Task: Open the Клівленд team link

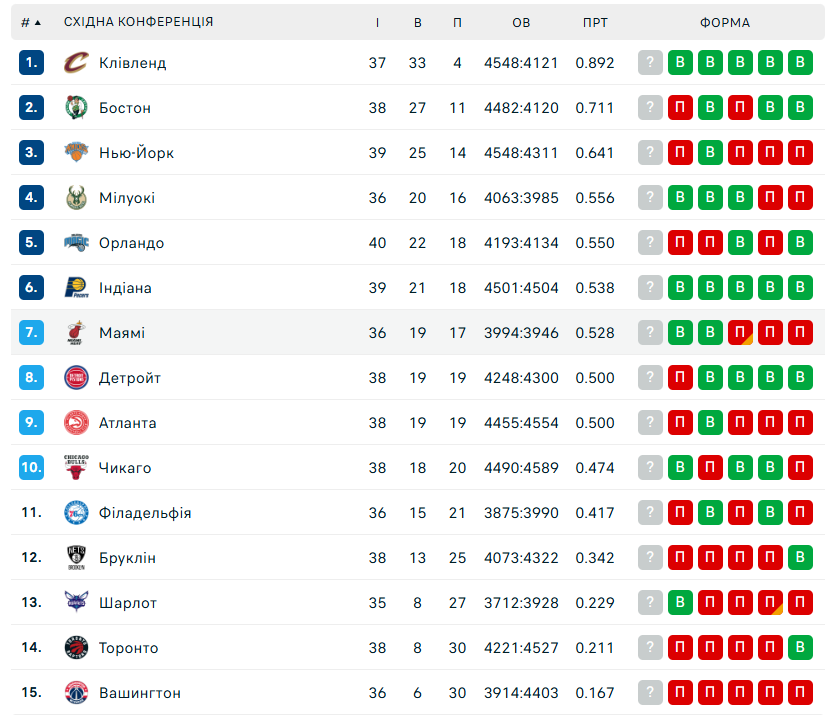Action: pyautogui.click(x=132, y=63)
